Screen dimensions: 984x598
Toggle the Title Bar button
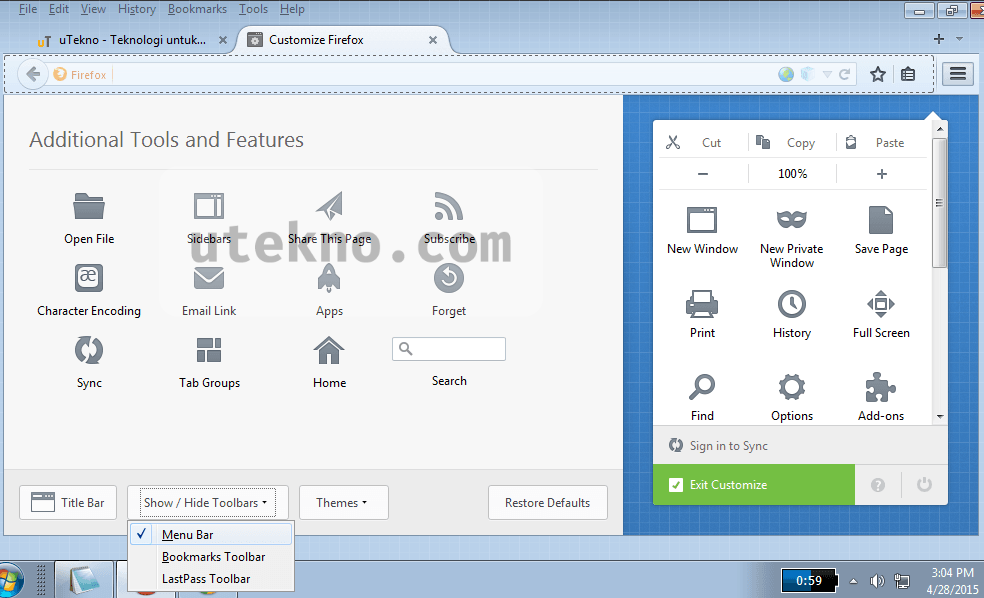pyautogui.click(x=68, y=503)
